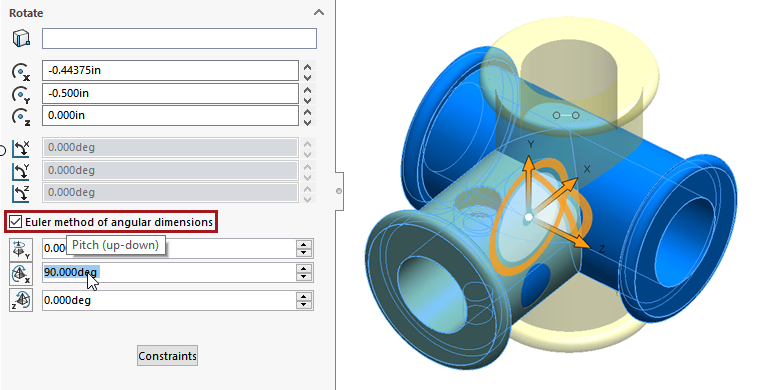The height and width of the screenshot is (390, 764).
Task: Decrement the 90.000deg pitch spinner
Action: point(304,277)
